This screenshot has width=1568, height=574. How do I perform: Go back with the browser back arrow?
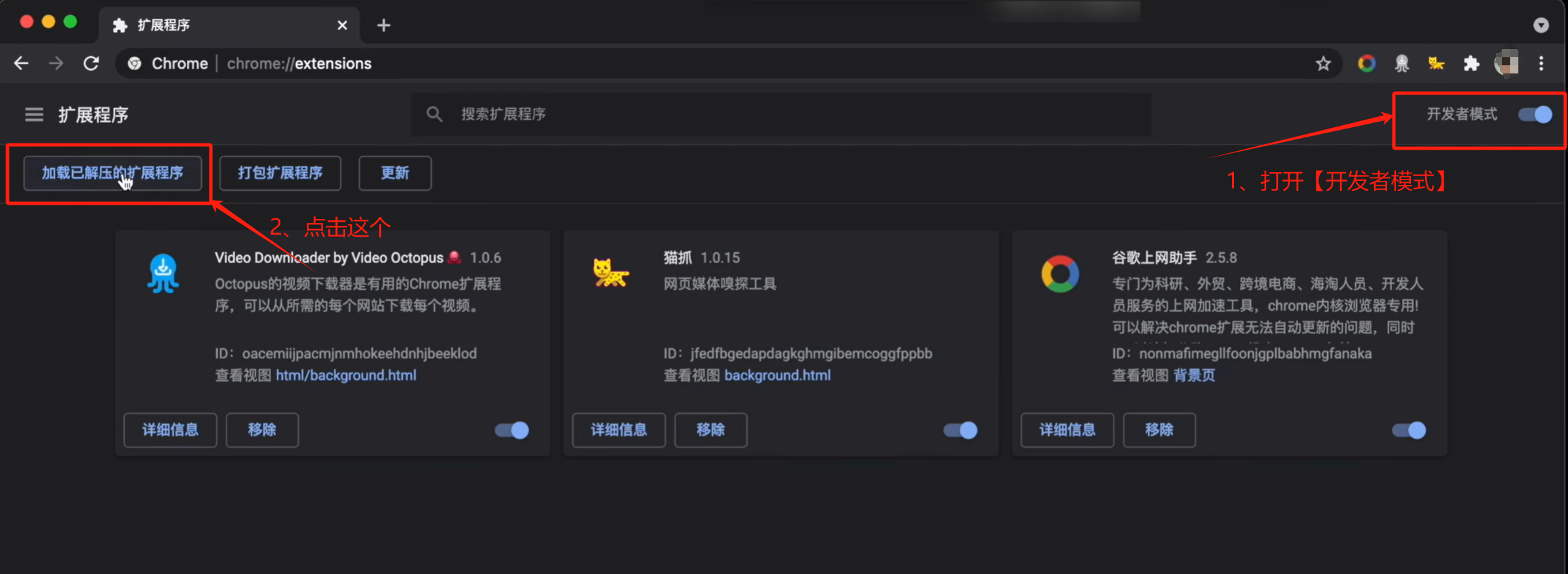click(x=21, y=63)
